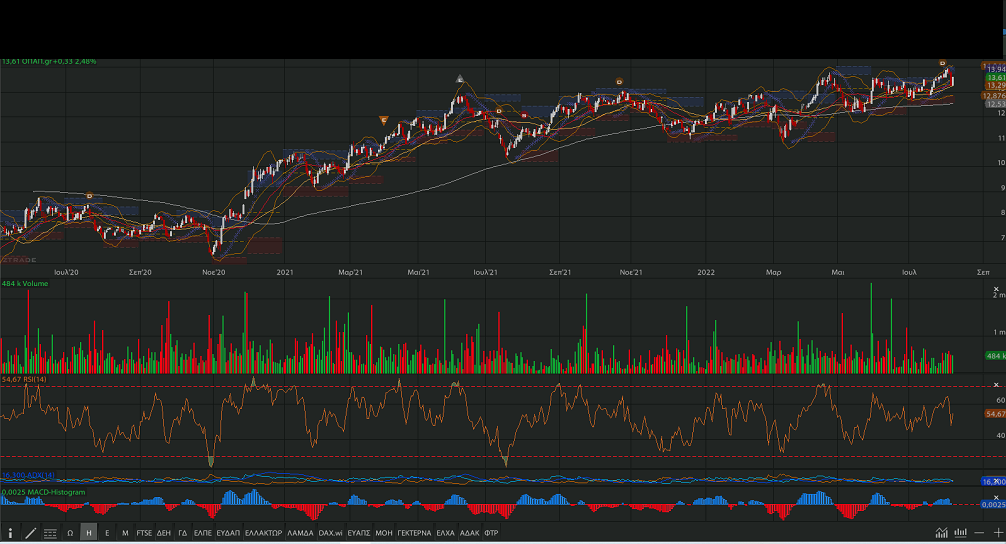
Task: Switch to E weekly timeframe
Action: [107, 532]
